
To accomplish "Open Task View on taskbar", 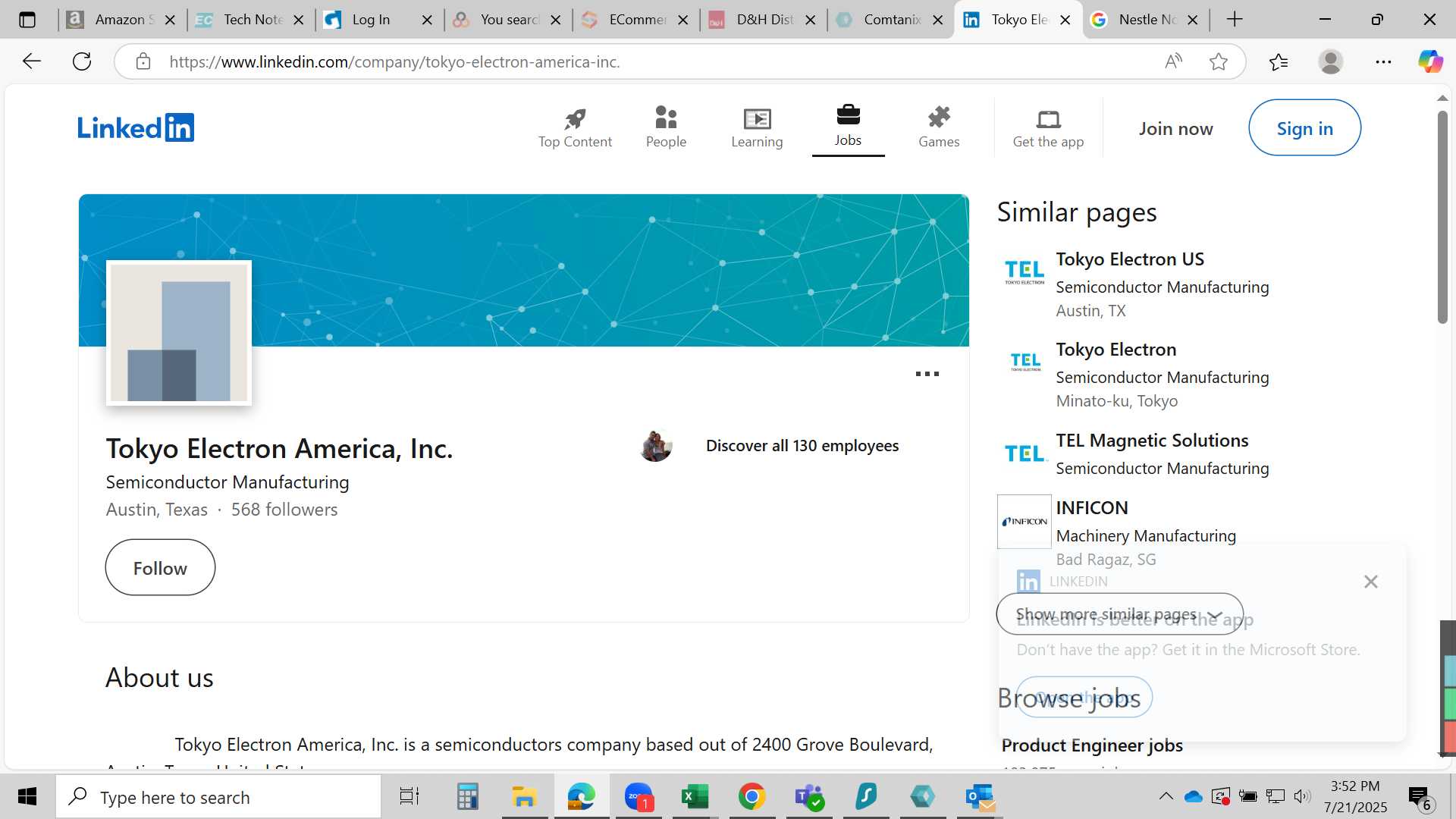I will [409, 796].
